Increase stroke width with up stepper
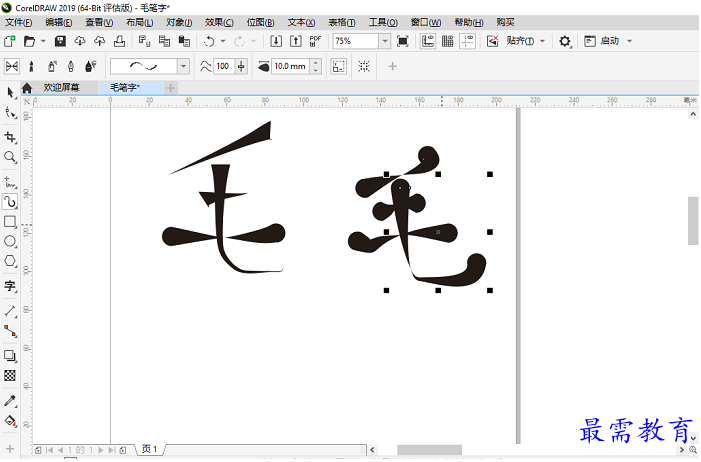Screen dimensions: 701x462 point(316,63)
